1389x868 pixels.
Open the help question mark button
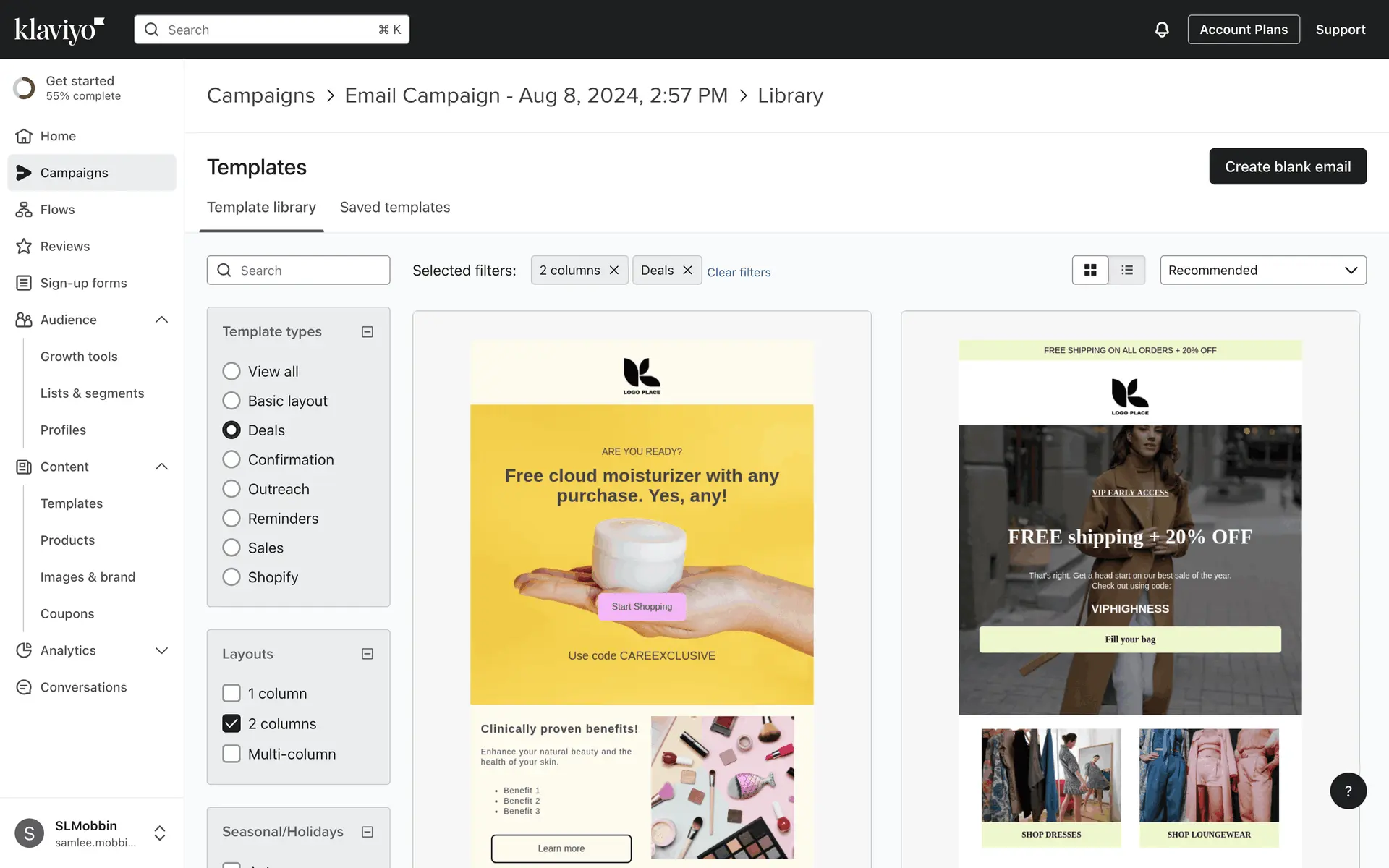tap(1347, 791)
